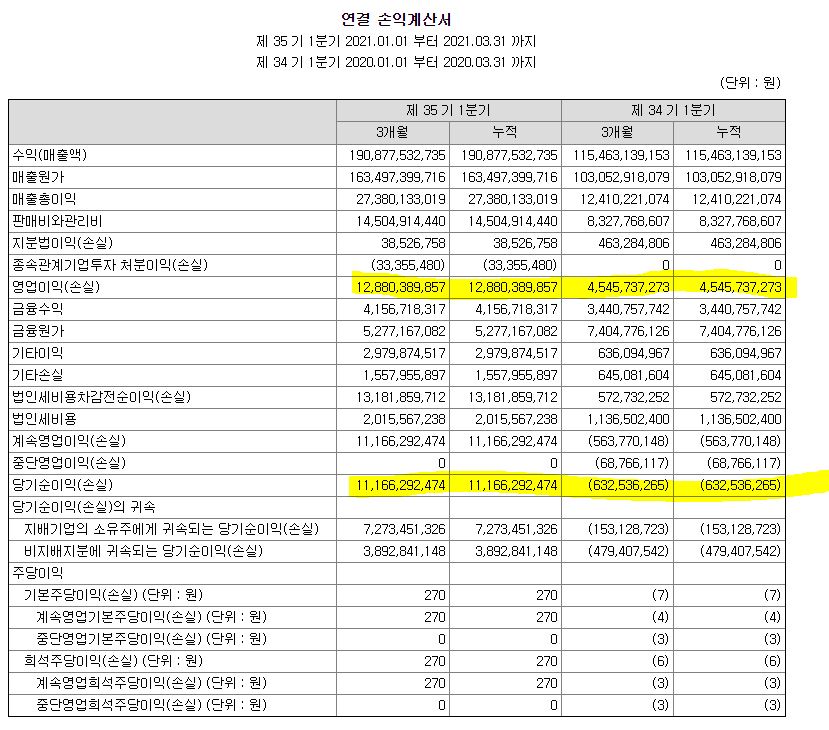Screen dimensions: 829x730
Task: Click 27,380,133,019 in the 제 35 기 3개월 column
Action: tap(401, 200)
